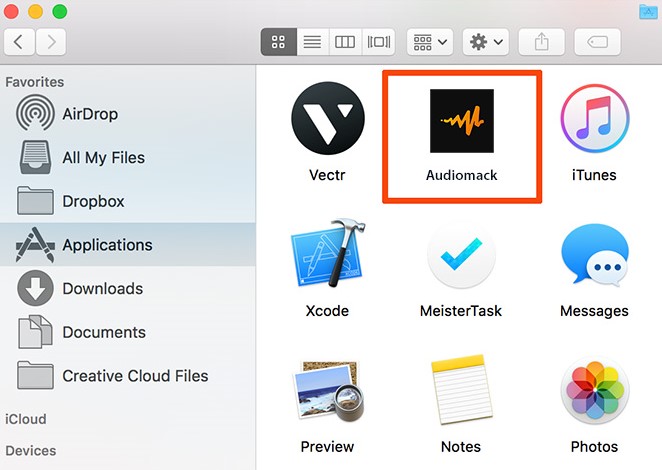This screenshot has width=662, height=470.
Task: Open the gear Action menu
Action: [x=486, y=42]
